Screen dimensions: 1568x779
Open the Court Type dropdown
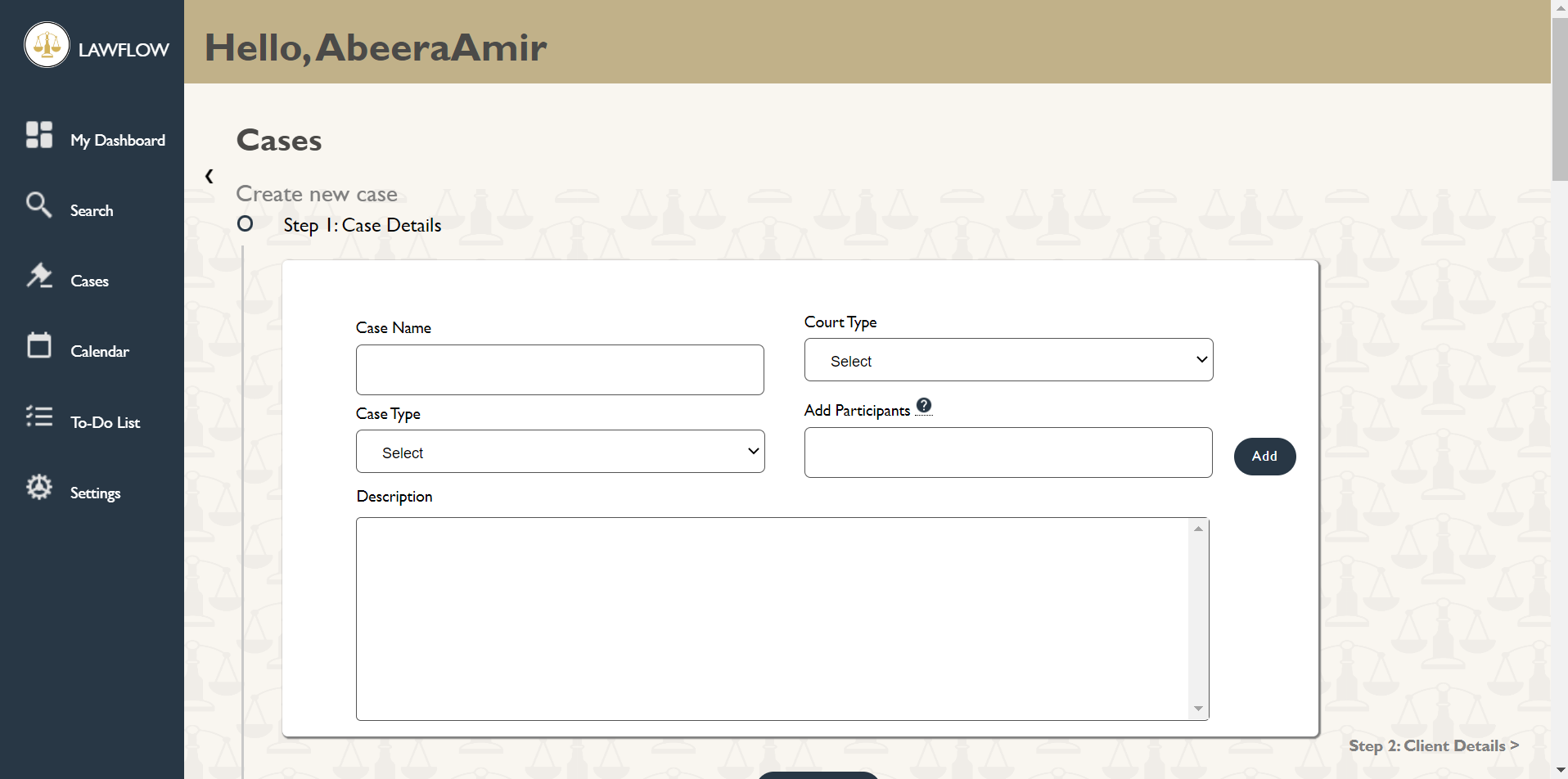pyautogui.click(x=1008, y=359)
